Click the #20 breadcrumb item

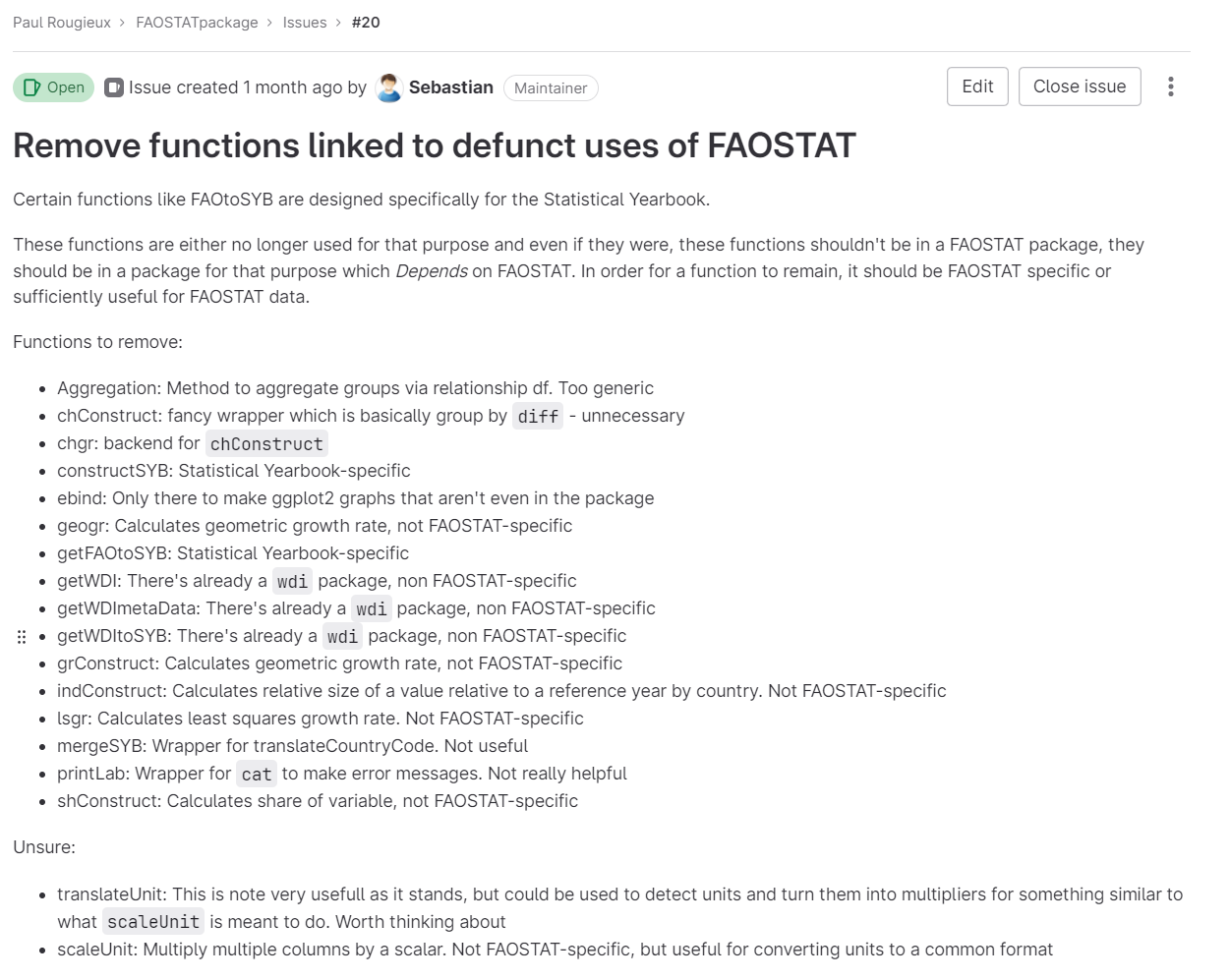coord(366,23)
